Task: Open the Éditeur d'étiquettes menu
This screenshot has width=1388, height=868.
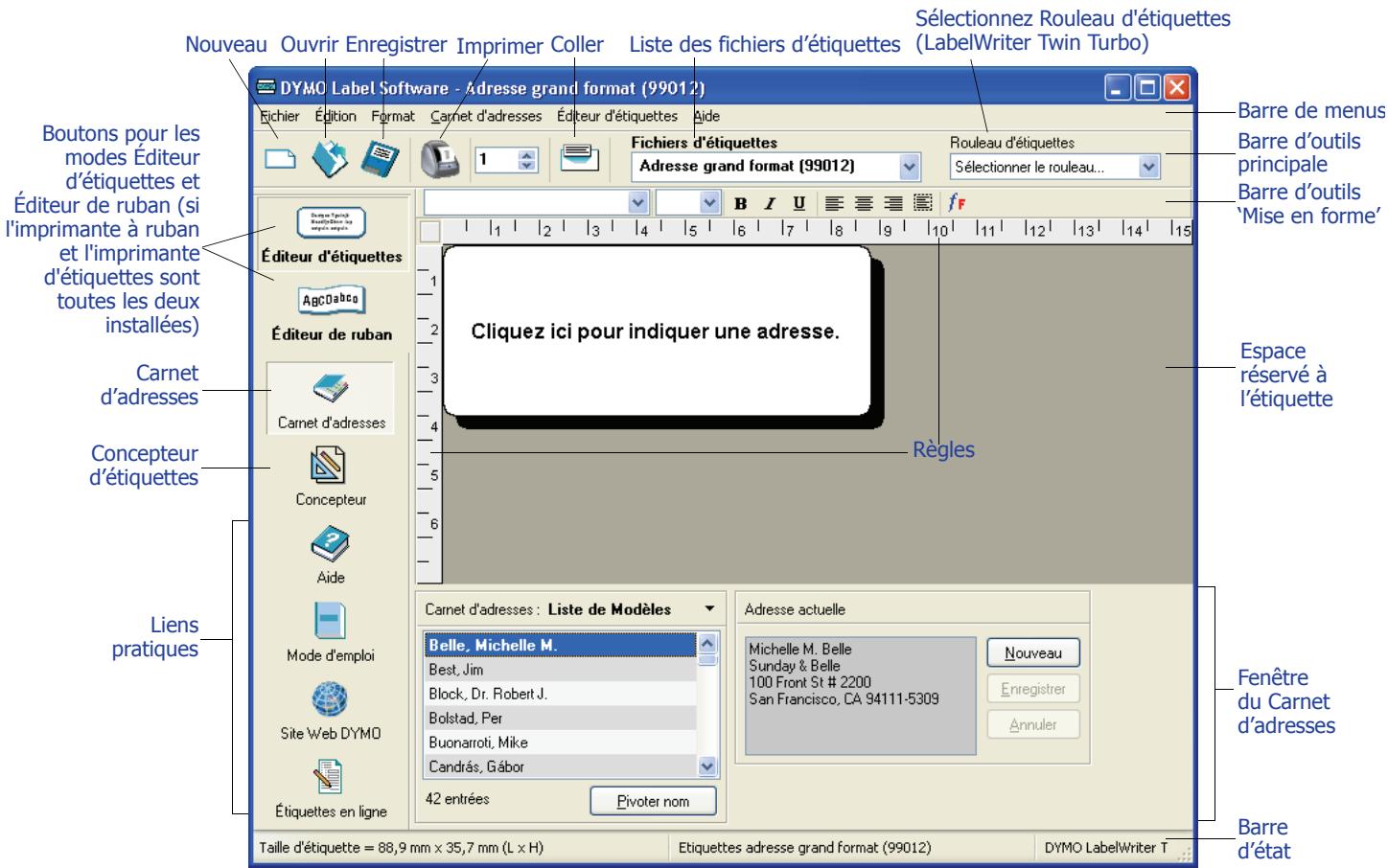Action: click(x=617, y=116)
